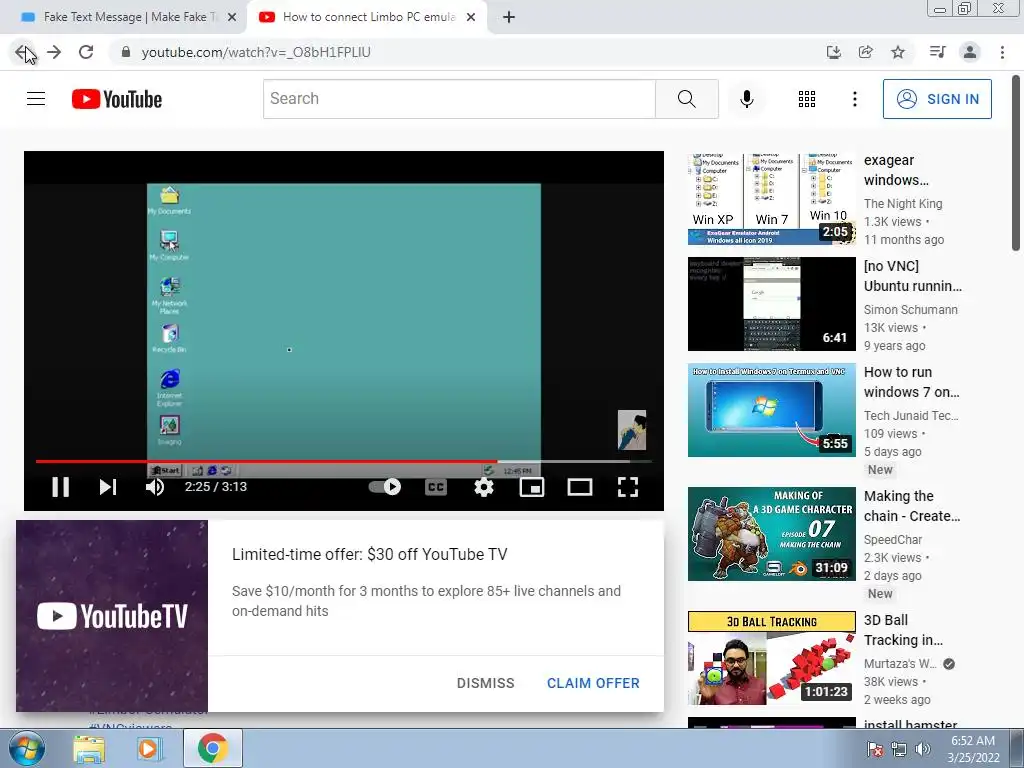
Task: Open Chrome three-dot menu
Action: [1002, 52]
